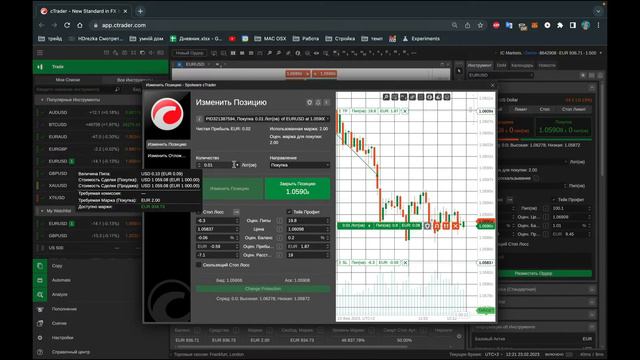Open the take profit balance percent dropdown
Screen dimensions: 640x360
[327, 238]
